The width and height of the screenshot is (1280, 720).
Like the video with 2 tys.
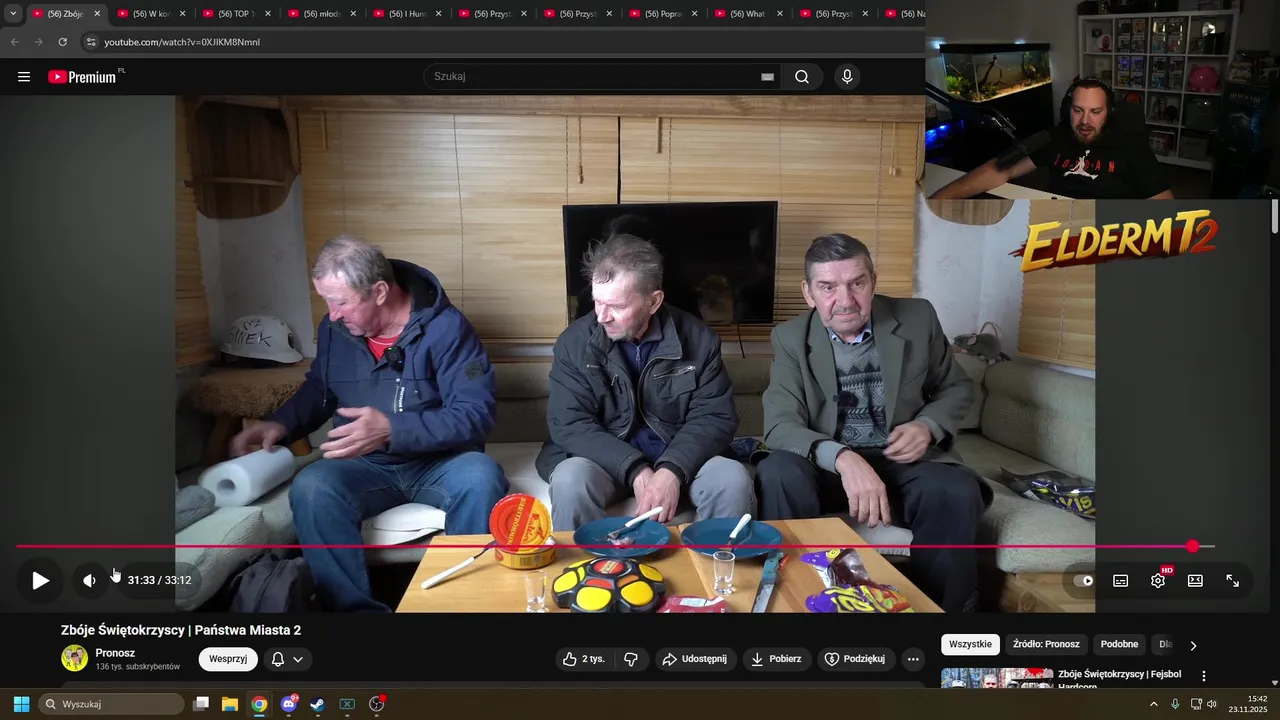pos(584,659)
